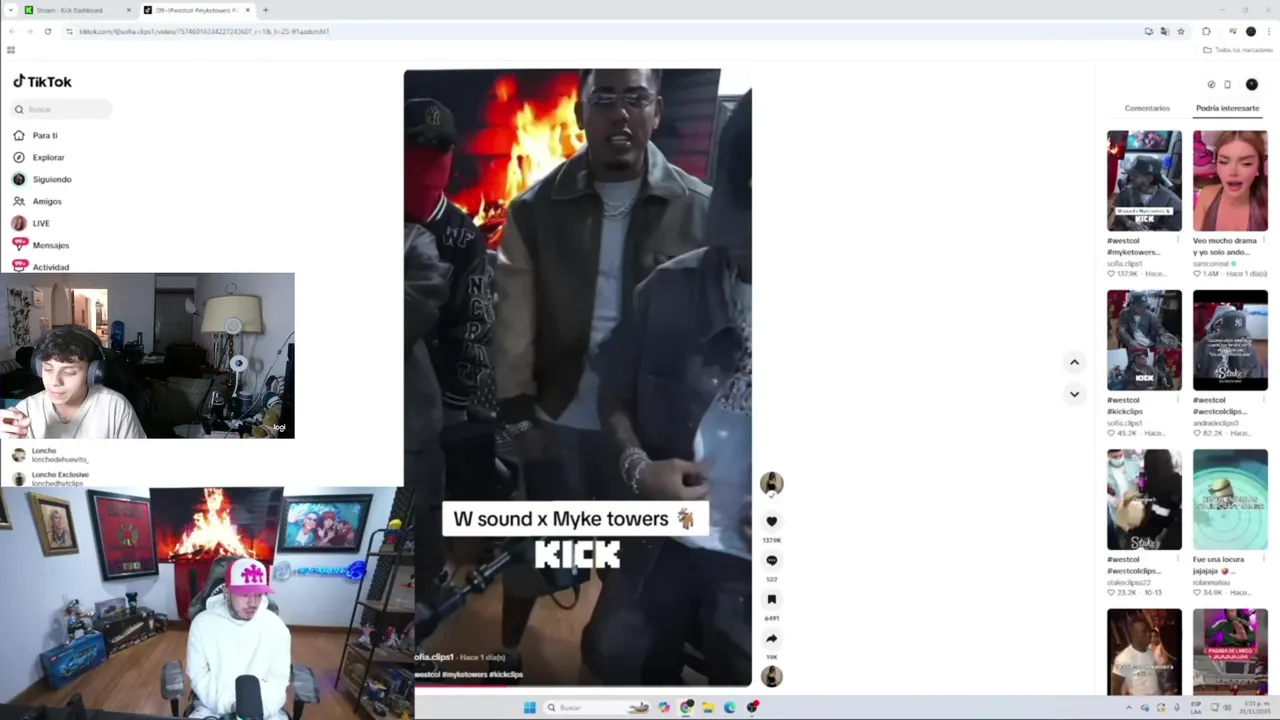Screen dimensions: 1280x720
Task: Open the TikTok logo home link
Action: (x=42, y=82)
